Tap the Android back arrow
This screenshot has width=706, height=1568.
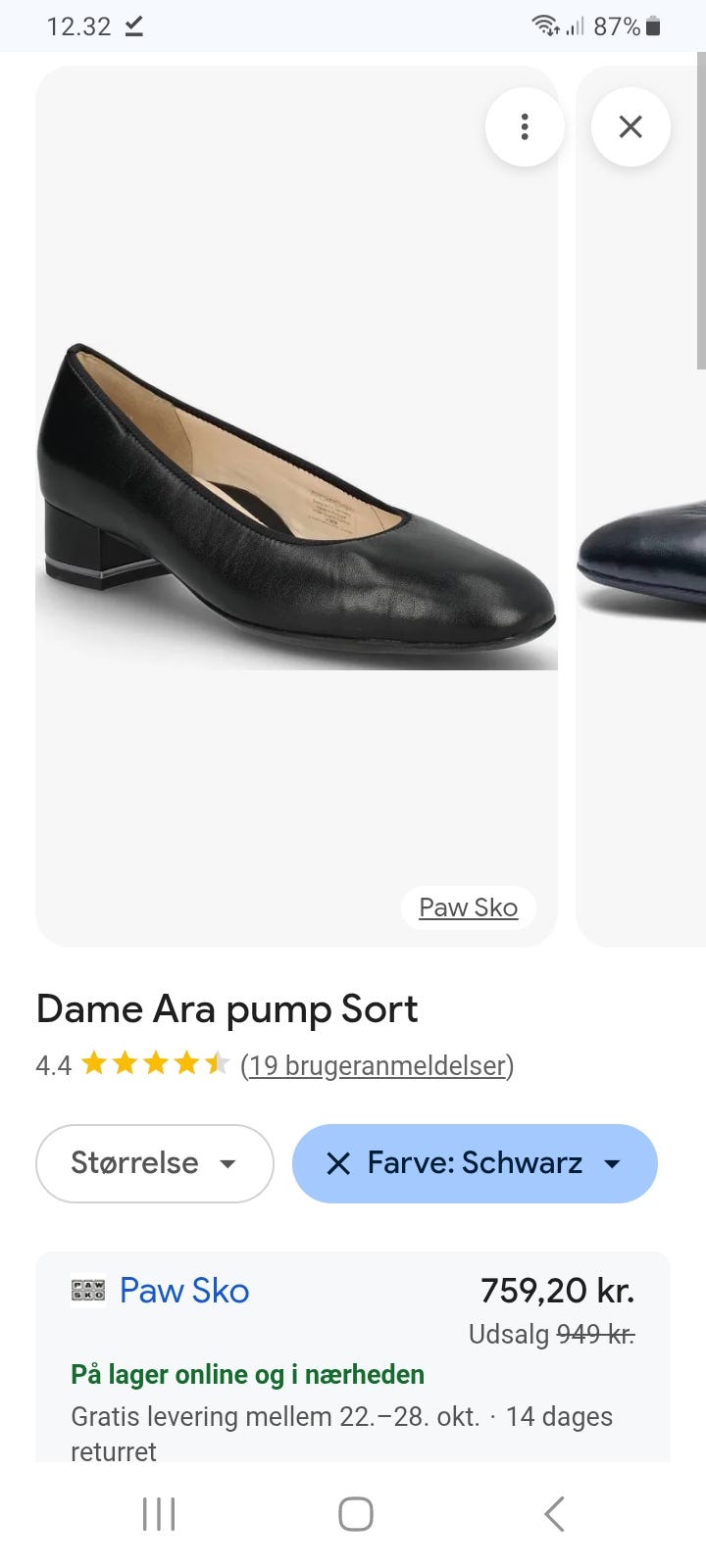554,1513
